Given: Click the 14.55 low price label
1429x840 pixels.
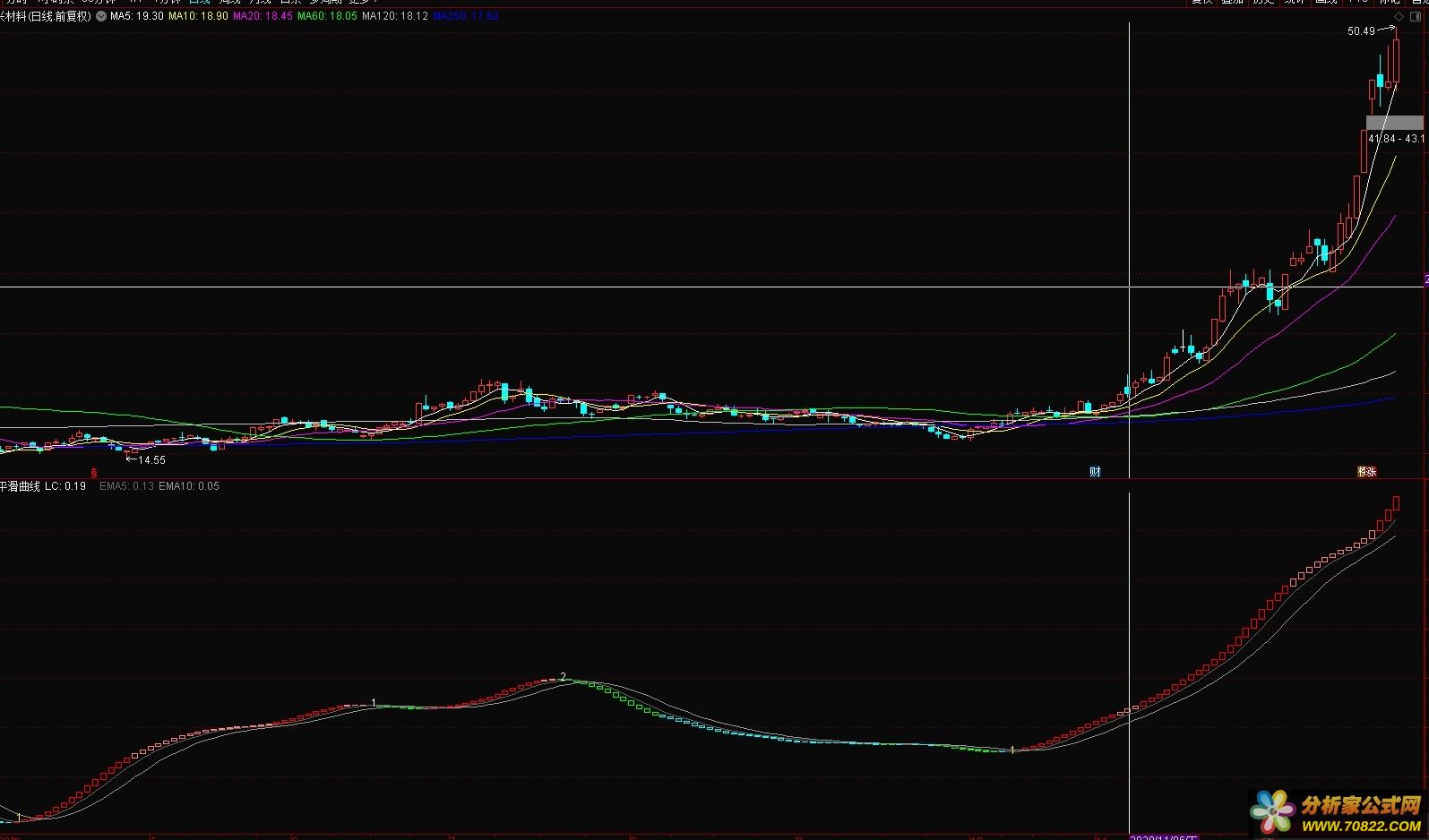Looking at the screenshot, I should [x=151, y=460].
